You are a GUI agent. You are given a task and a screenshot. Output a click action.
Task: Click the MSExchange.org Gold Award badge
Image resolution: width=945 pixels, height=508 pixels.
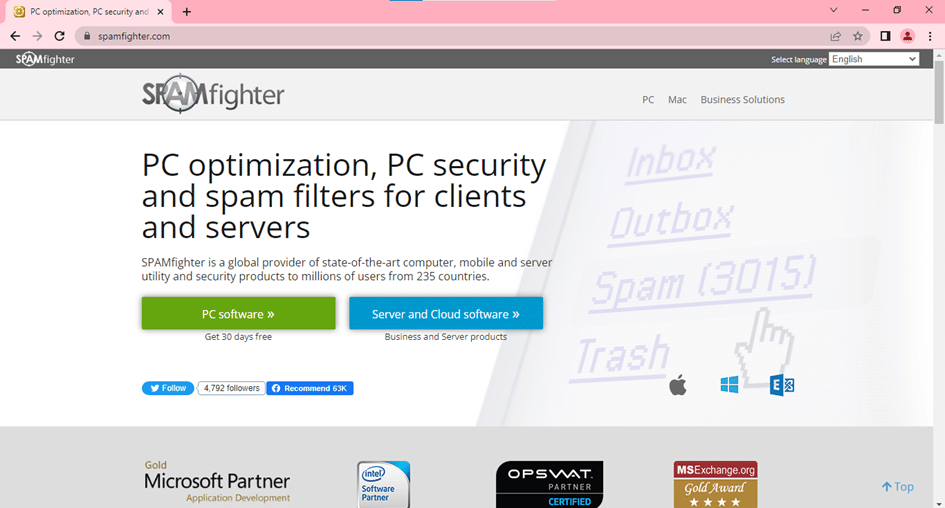[x=715, y=484]
